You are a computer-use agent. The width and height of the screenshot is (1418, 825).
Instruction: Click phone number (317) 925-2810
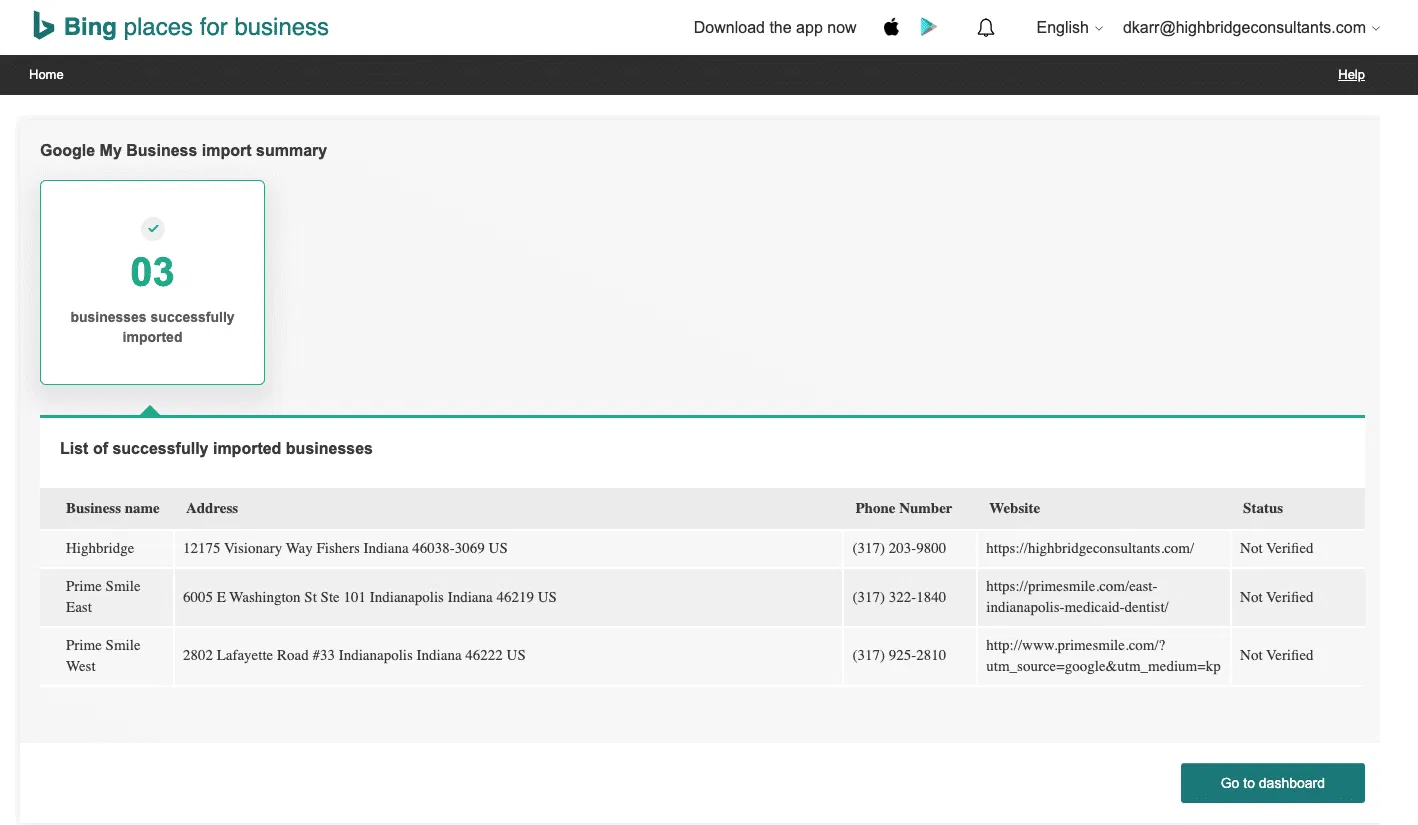[899, 656]
